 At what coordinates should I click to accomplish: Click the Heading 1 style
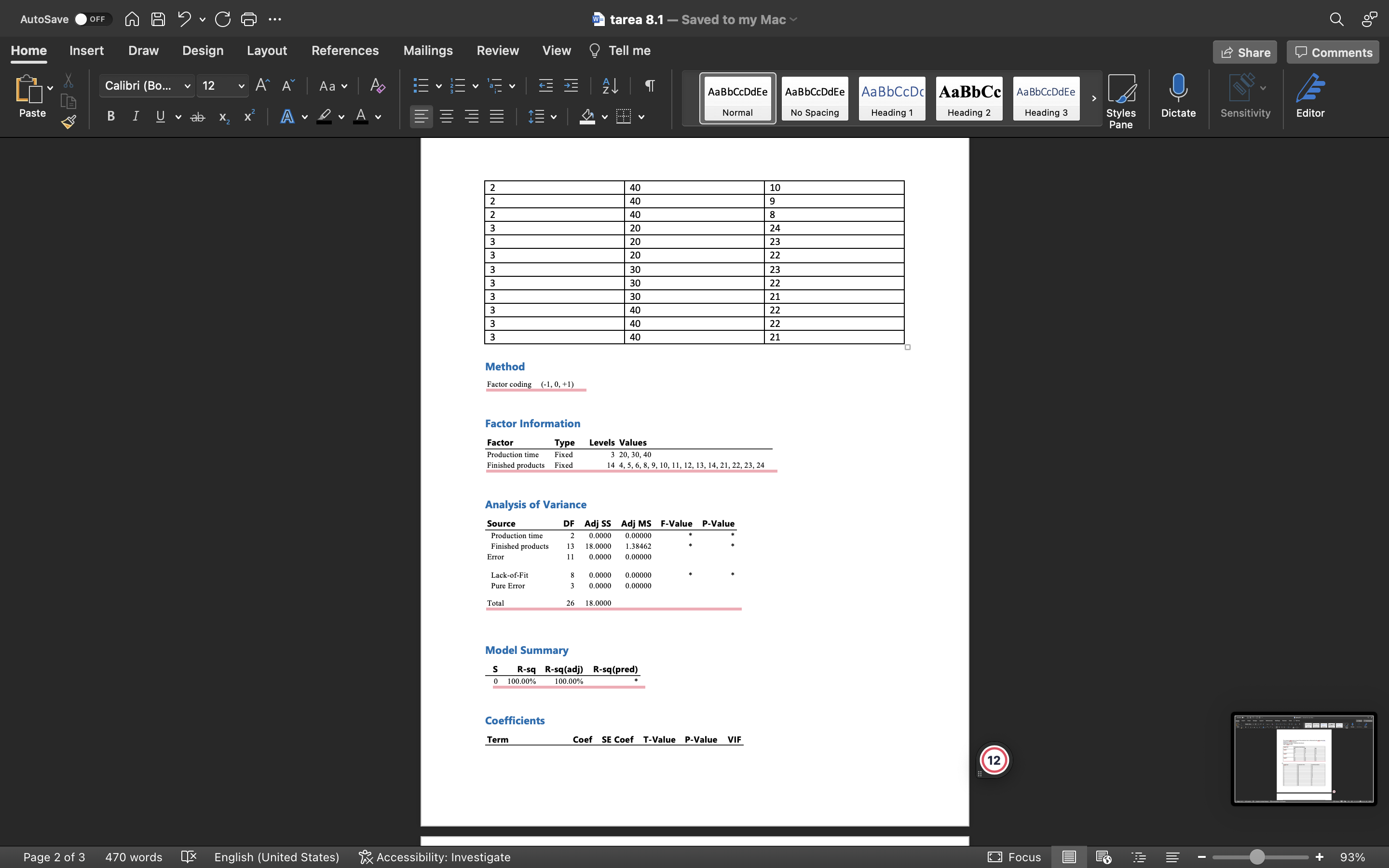coord(891,98)
